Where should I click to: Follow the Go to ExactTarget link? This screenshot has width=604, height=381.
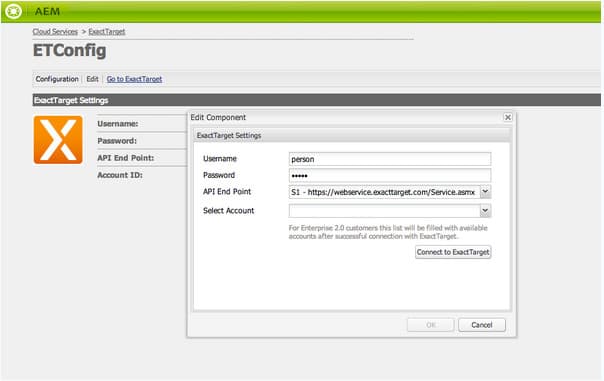(x=134, y=79)
